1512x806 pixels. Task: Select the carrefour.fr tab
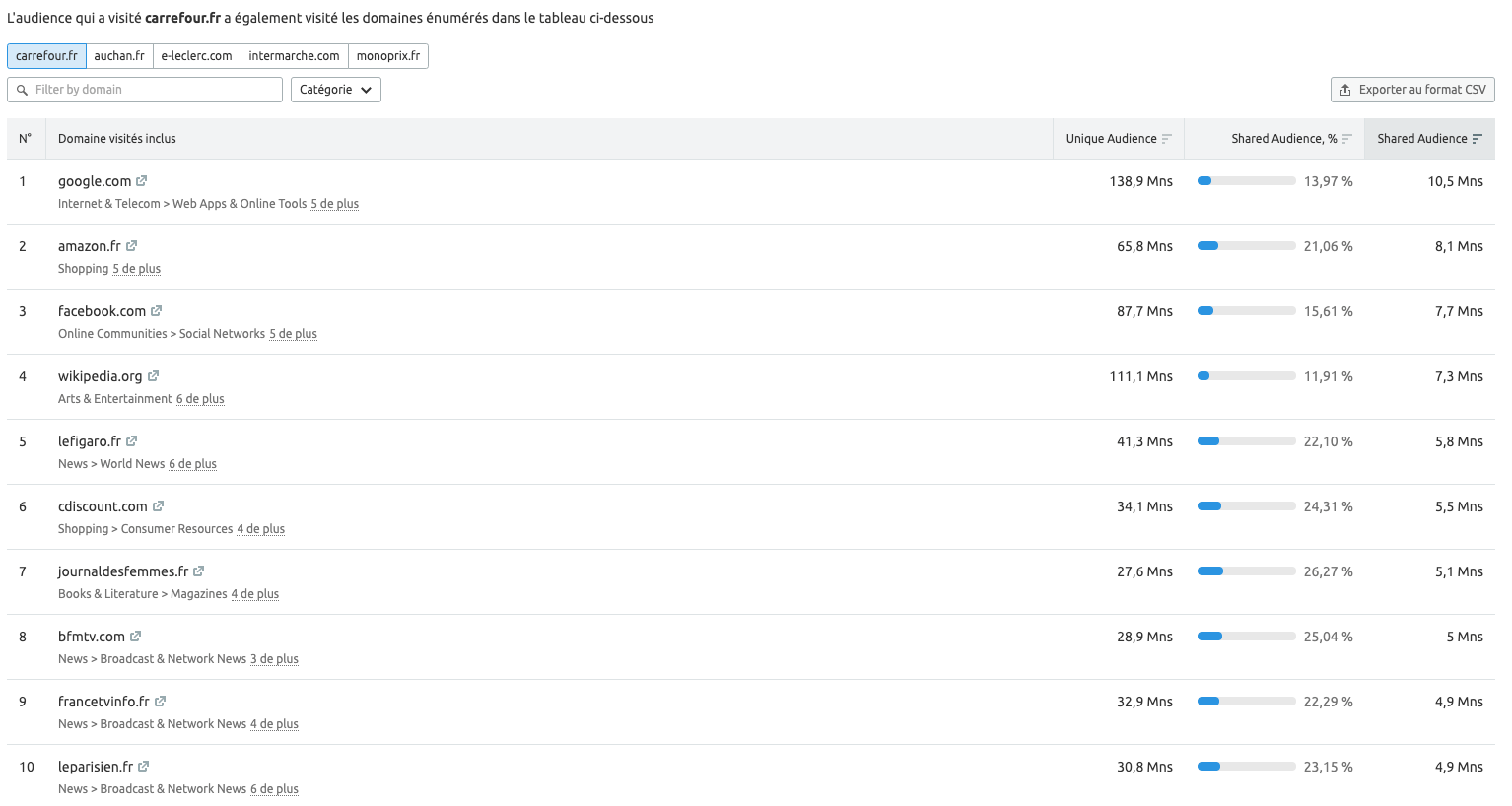[x=46, y=56]
